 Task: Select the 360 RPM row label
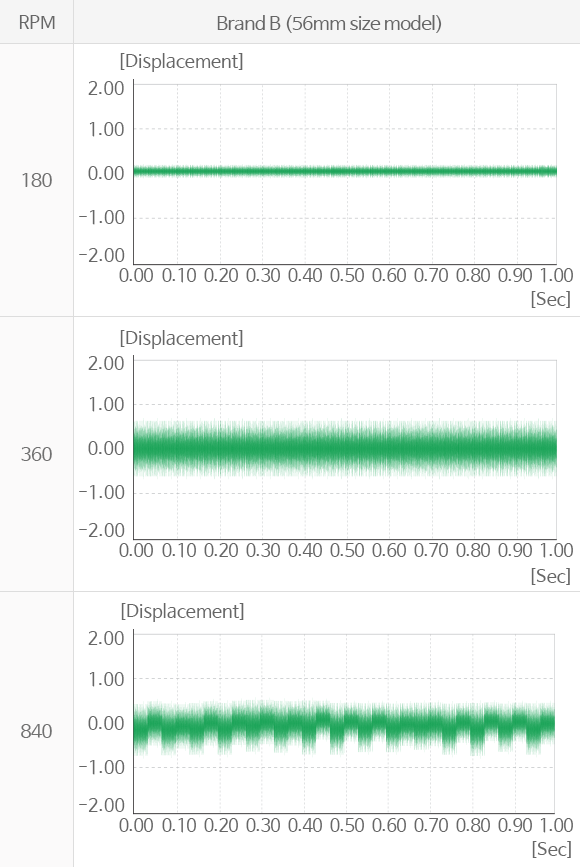(x=36, y=455)
